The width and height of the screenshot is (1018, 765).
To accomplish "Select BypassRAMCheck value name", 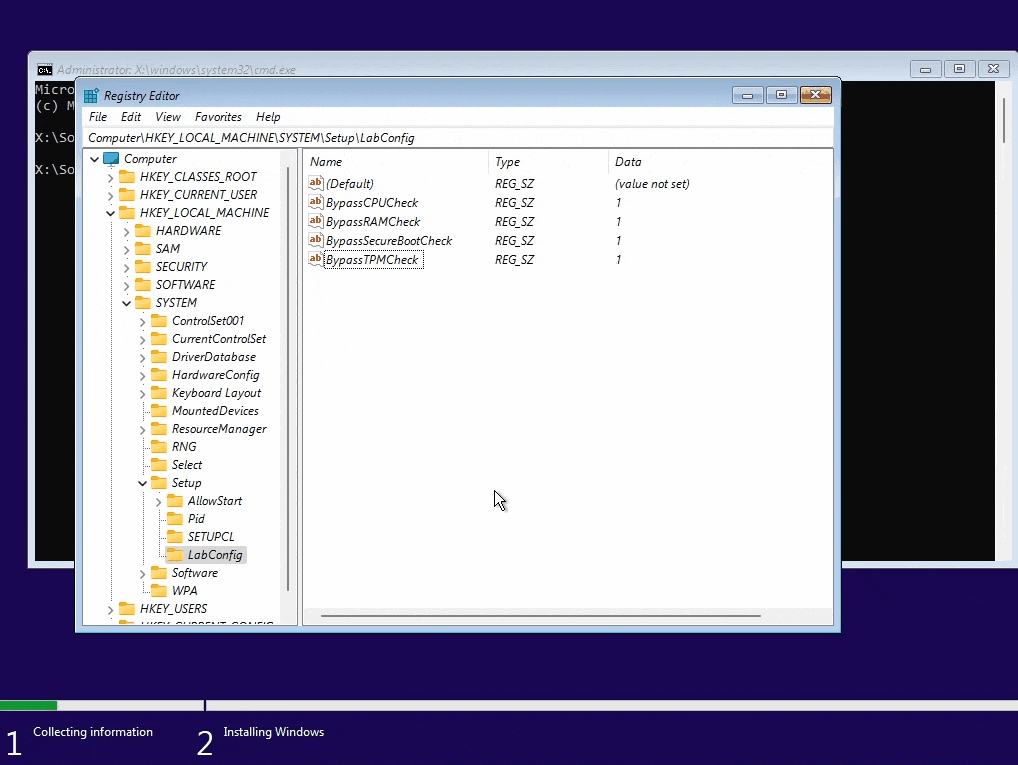I will click(373, 222).
